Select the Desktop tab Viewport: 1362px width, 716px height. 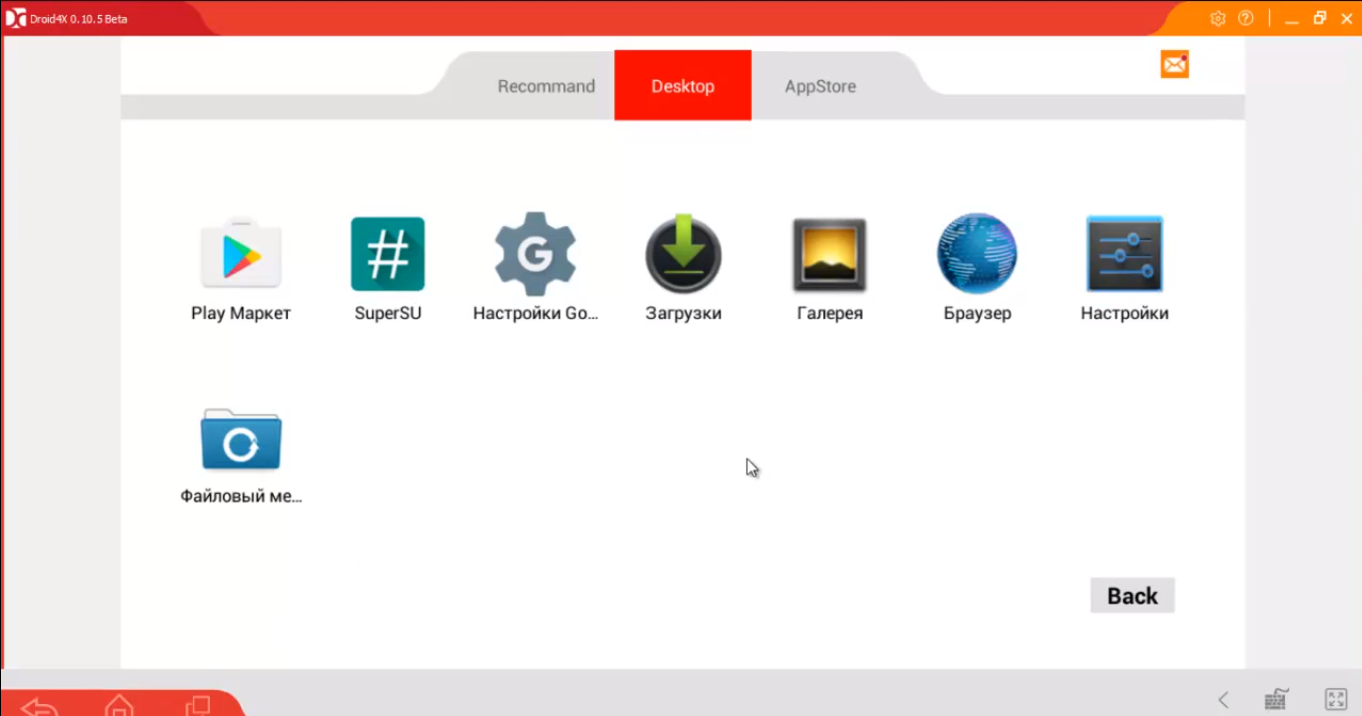(683, 86)
